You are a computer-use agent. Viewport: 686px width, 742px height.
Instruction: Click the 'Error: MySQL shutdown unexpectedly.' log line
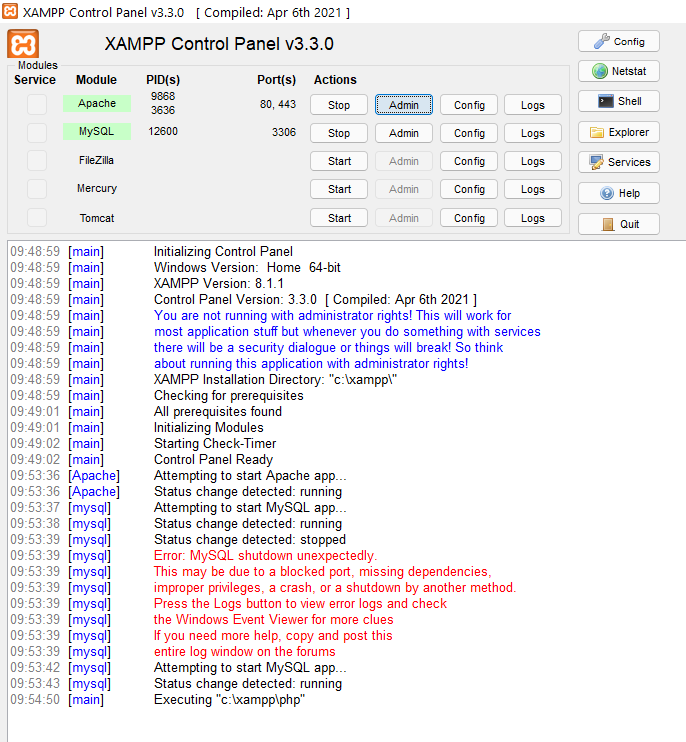[265, 556]
